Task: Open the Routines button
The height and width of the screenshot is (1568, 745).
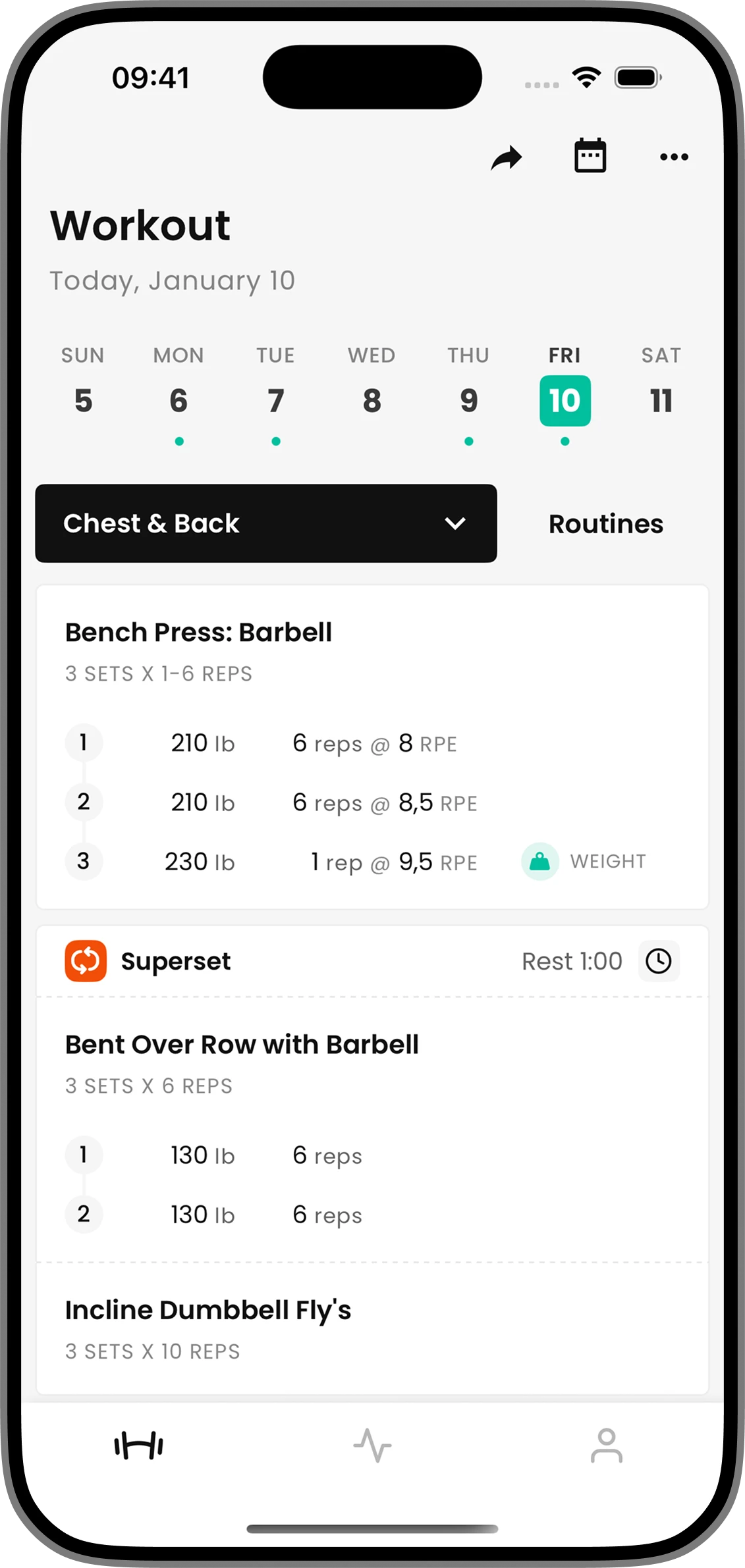Action: point(606,524)
